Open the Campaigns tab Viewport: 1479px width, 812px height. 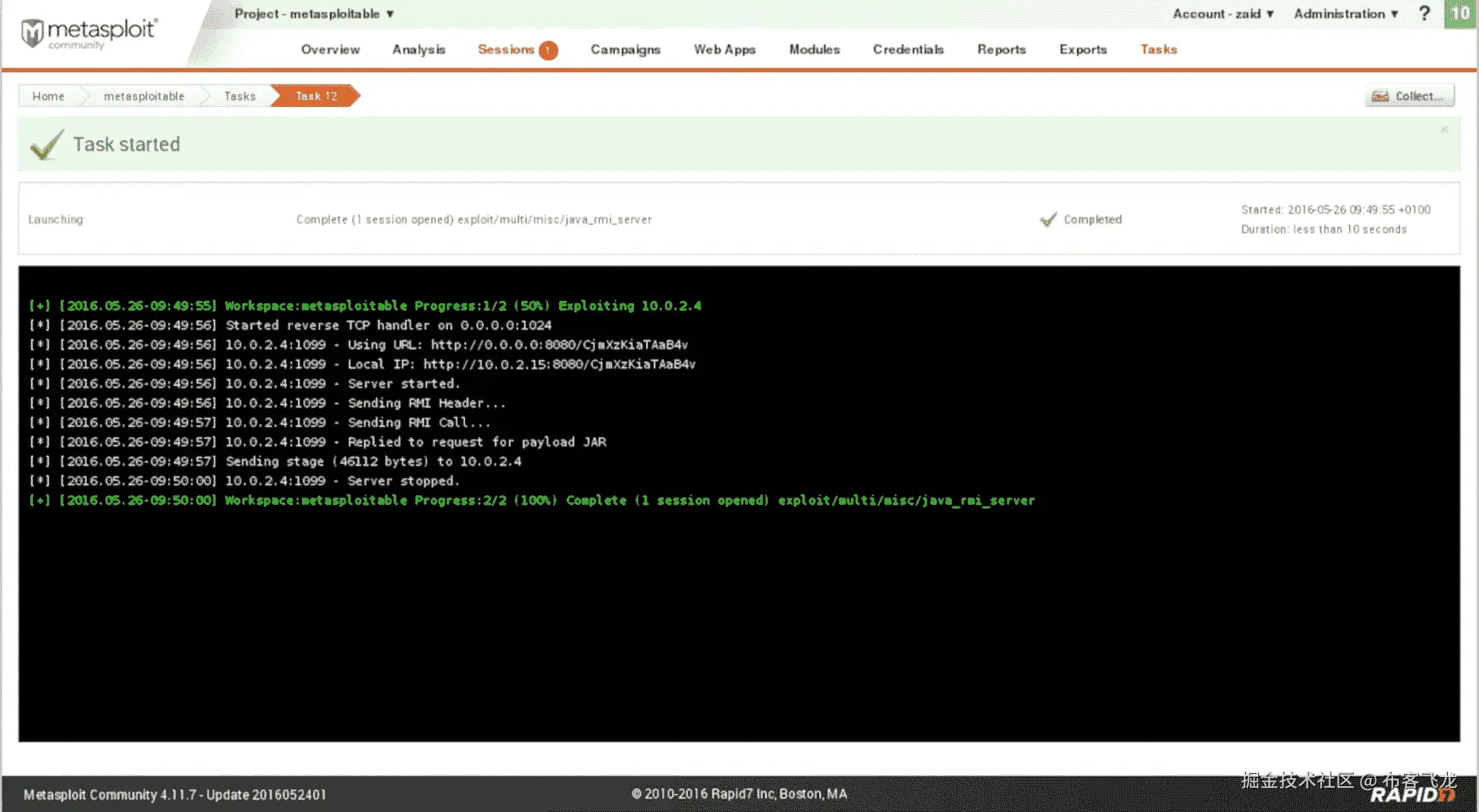point(626,49)
